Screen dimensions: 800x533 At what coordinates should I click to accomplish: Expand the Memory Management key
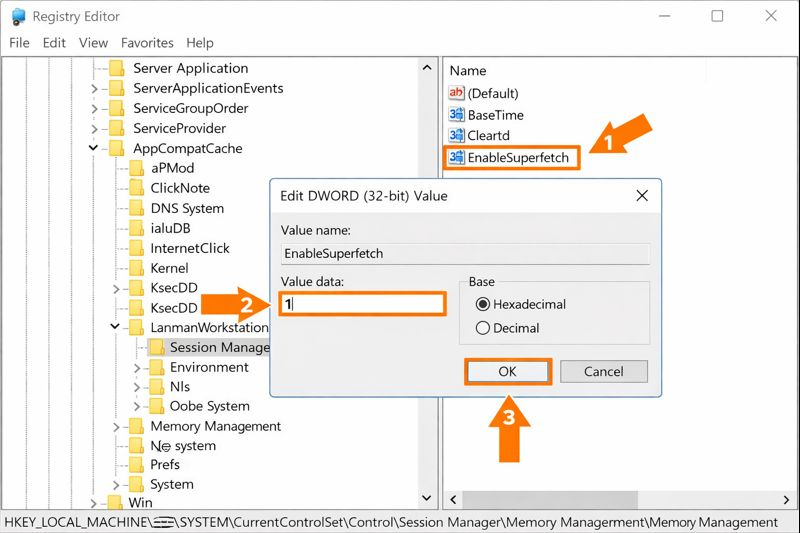[116, 427]
